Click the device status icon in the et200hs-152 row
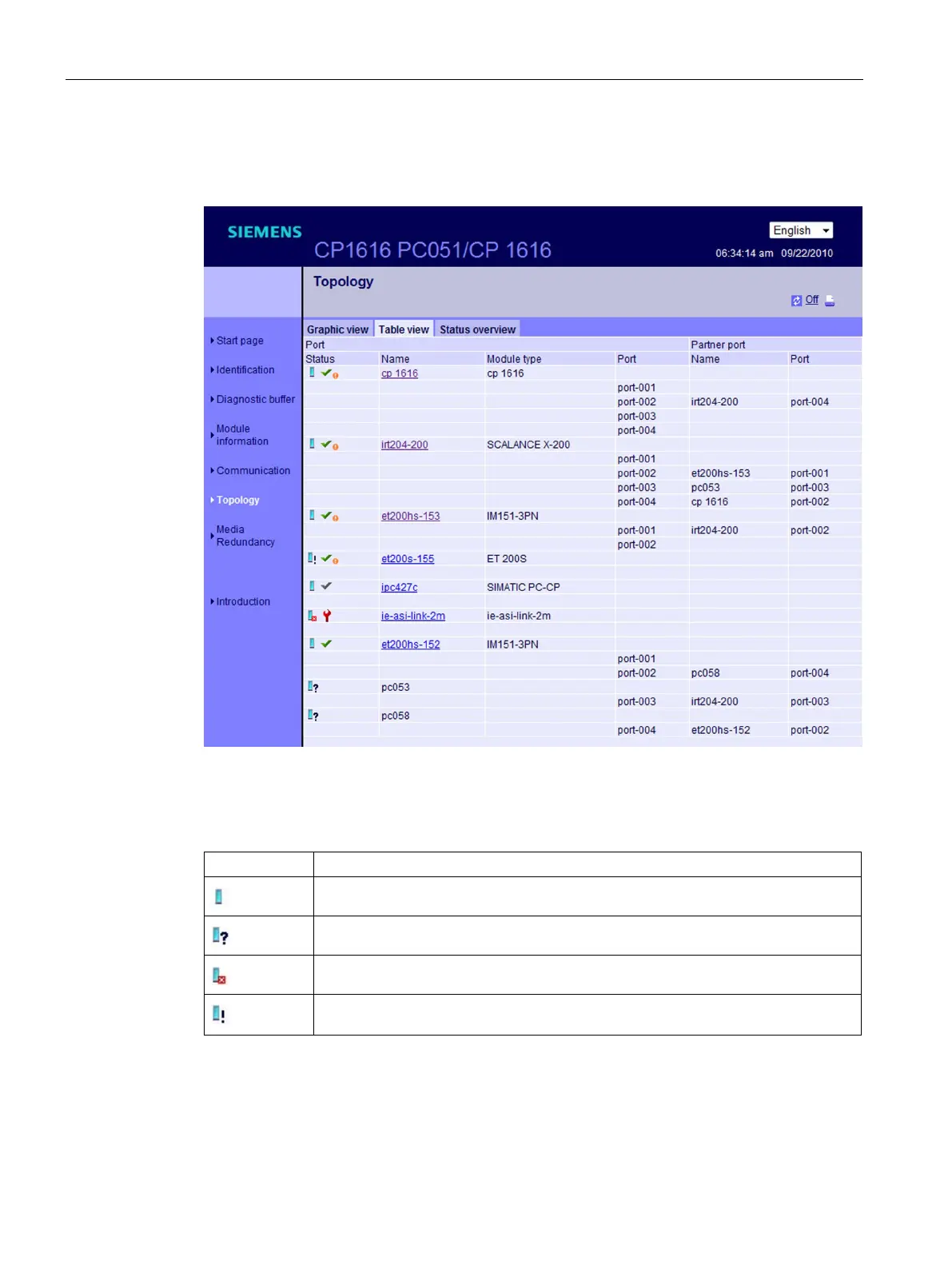 coord(312,644)
